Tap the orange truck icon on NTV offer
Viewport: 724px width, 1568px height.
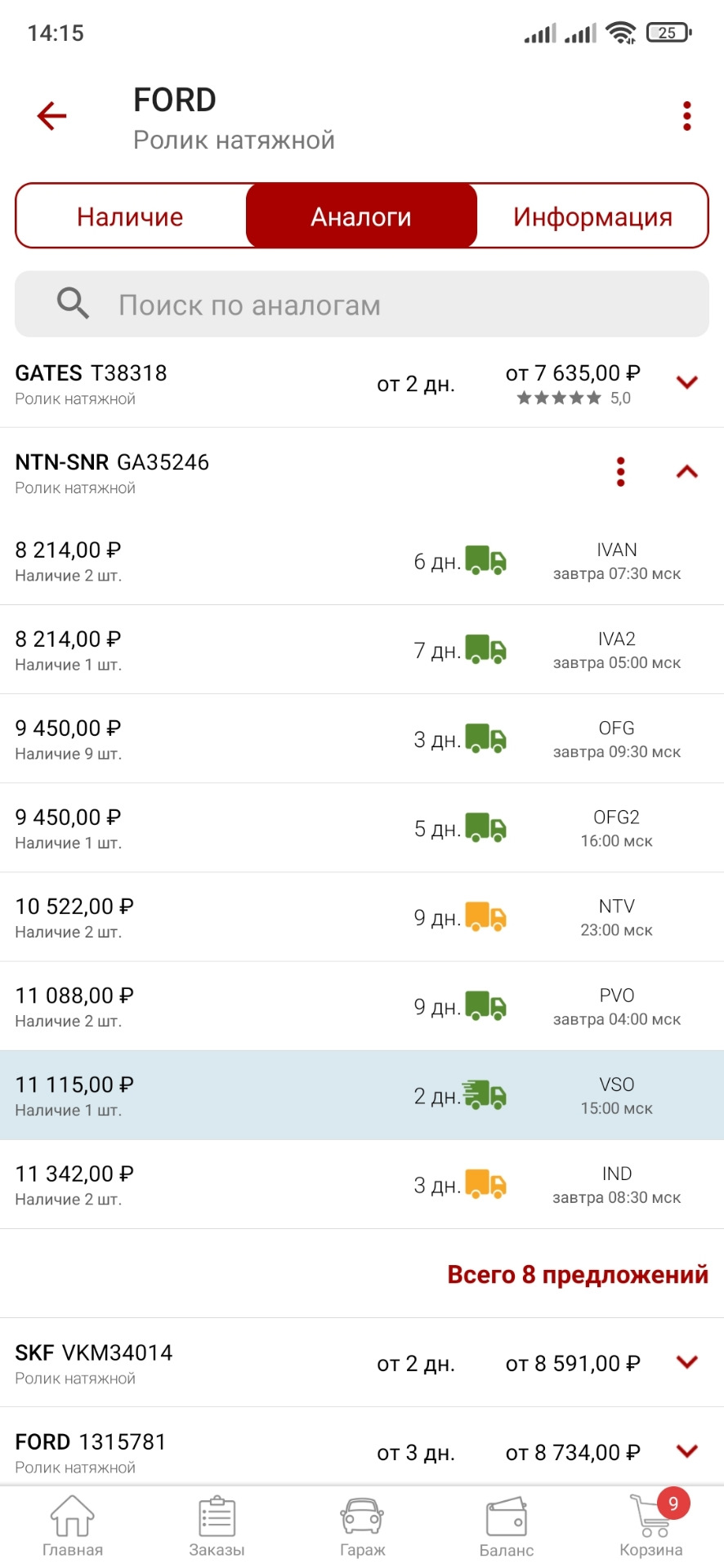tap(485, 917)
